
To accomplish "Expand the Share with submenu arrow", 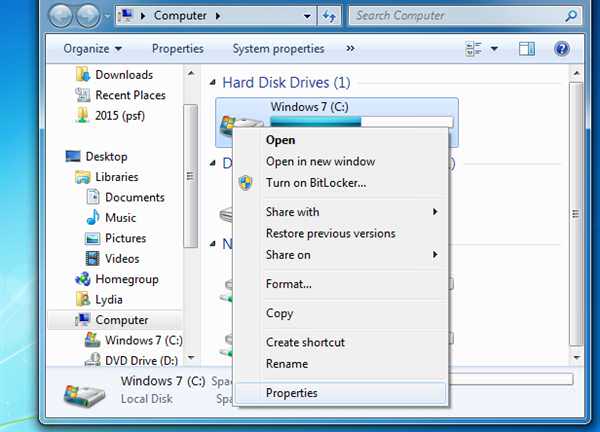I will click(435, 212).
